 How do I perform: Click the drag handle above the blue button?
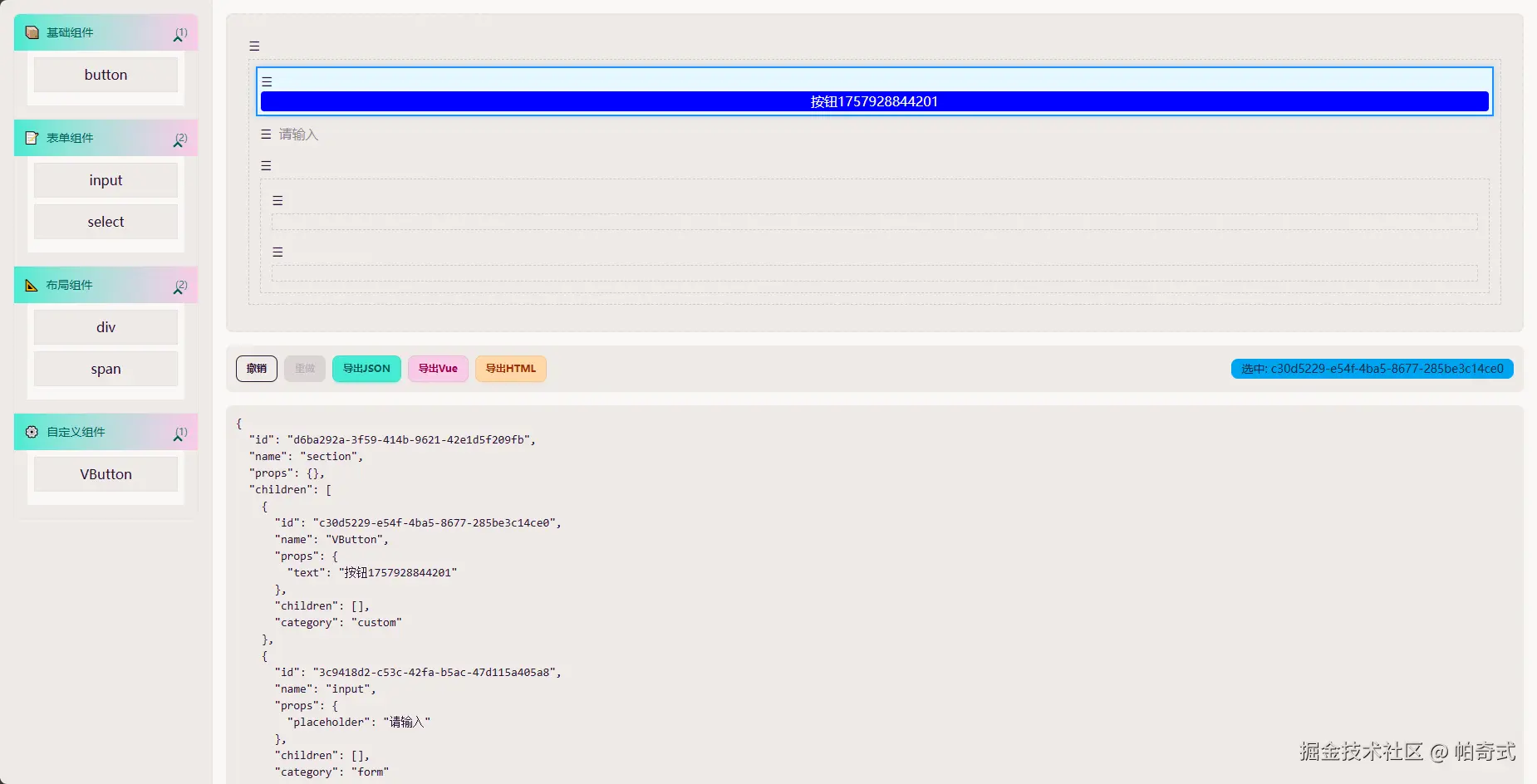point(267,82)
